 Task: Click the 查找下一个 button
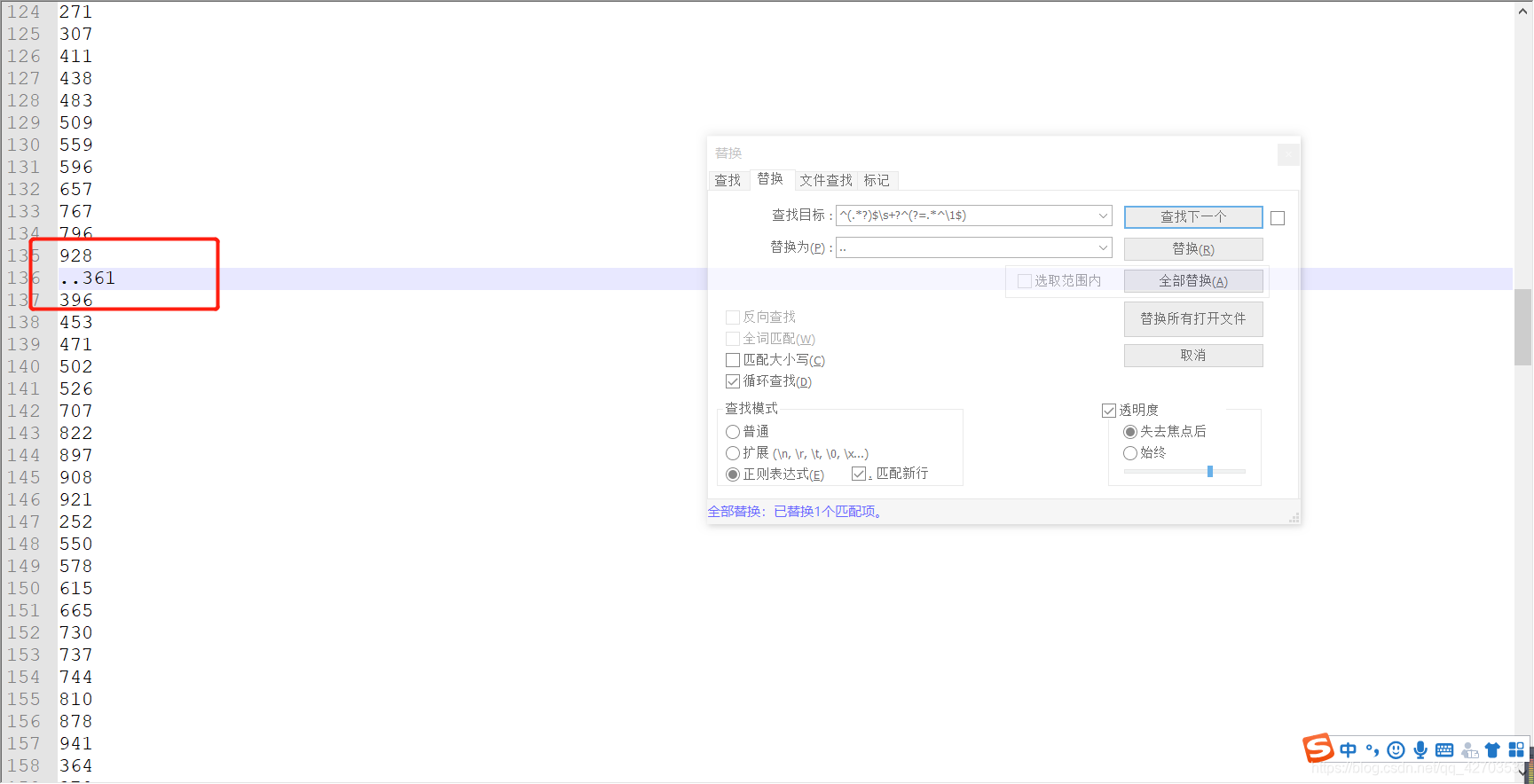(x=1193, y=217)
